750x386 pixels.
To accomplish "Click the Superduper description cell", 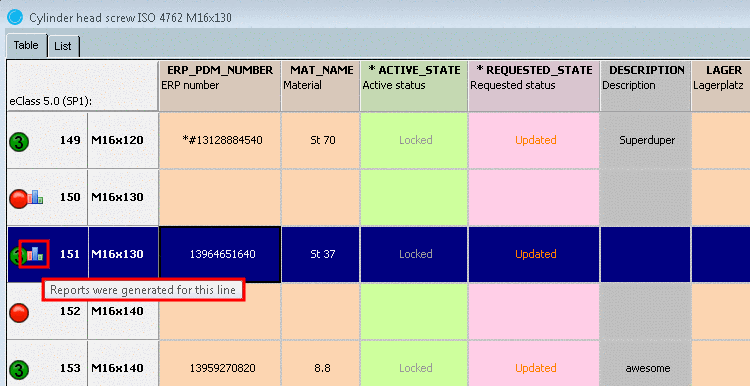I will coord(646,141).
